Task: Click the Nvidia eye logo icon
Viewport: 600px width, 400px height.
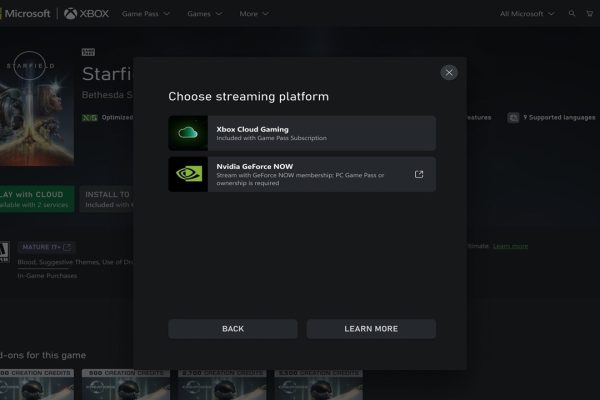Action: click(188, 174)
